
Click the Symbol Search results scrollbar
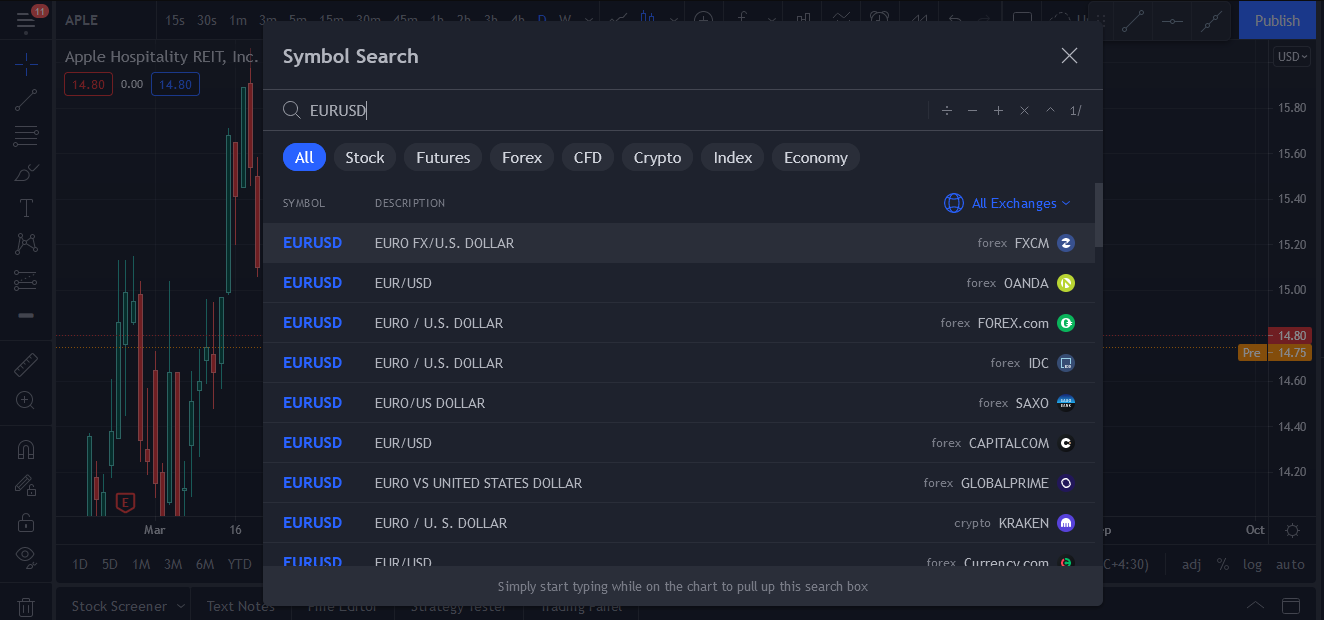[1099, 214]
